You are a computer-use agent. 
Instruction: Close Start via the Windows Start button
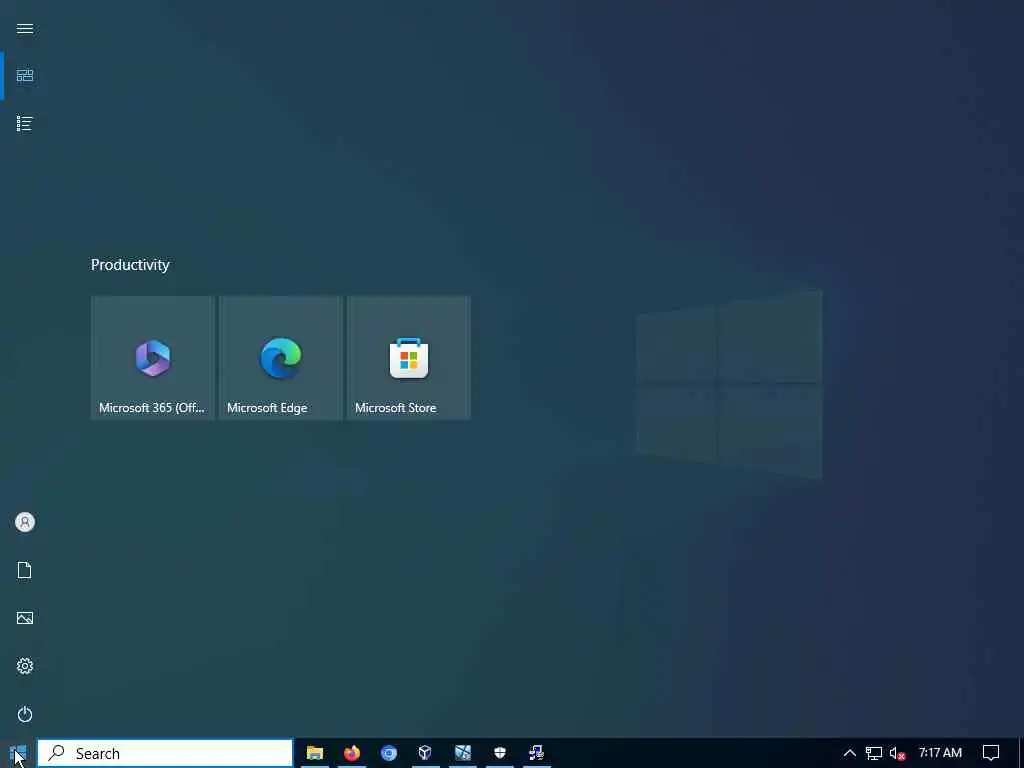coord(18,753)
